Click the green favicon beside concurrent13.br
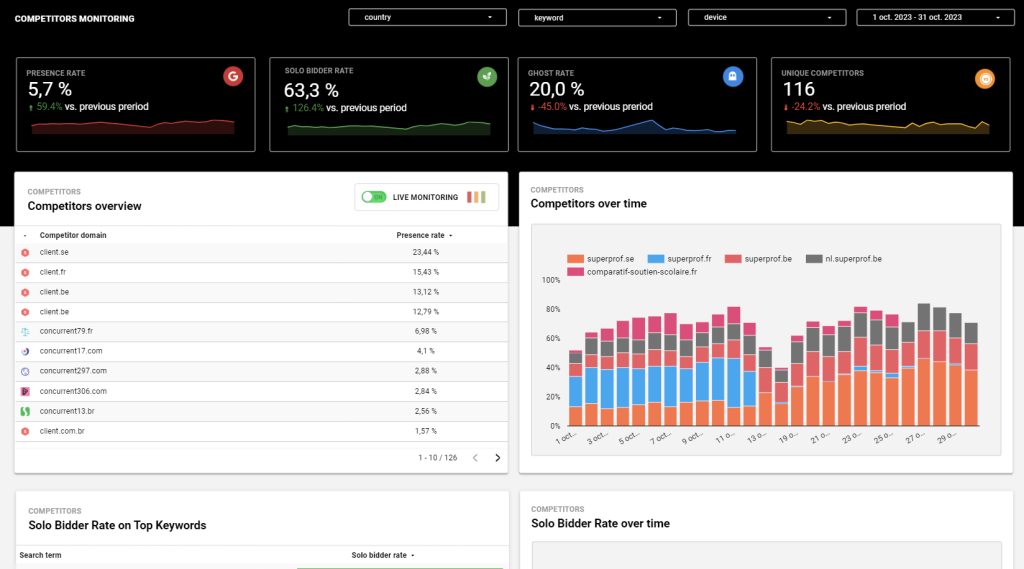Image resolution: width=1024 pixels, height=569 pixels. click(x=25, y=411)
